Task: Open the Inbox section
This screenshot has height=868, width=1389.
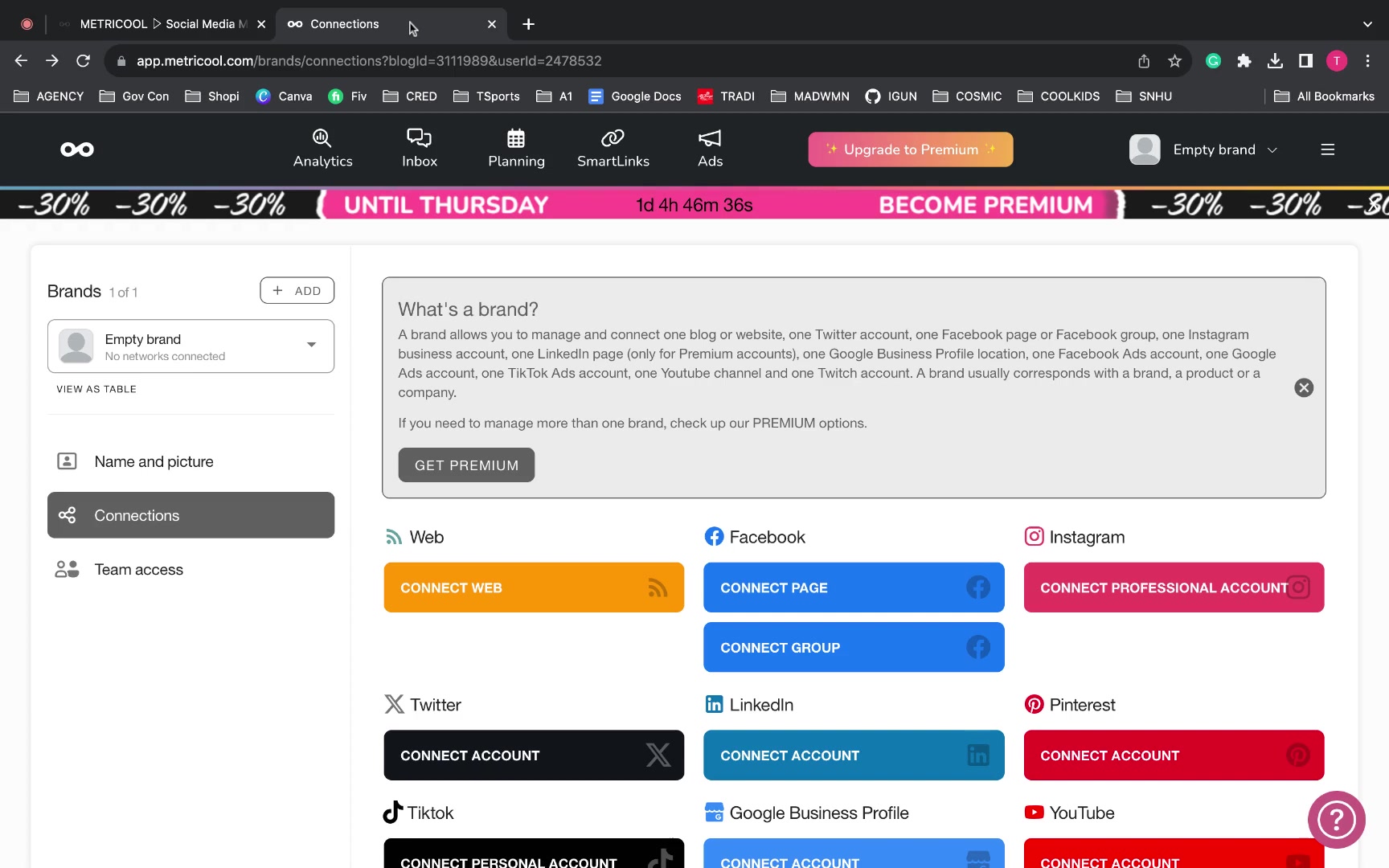Action: (x=420, y=149)
